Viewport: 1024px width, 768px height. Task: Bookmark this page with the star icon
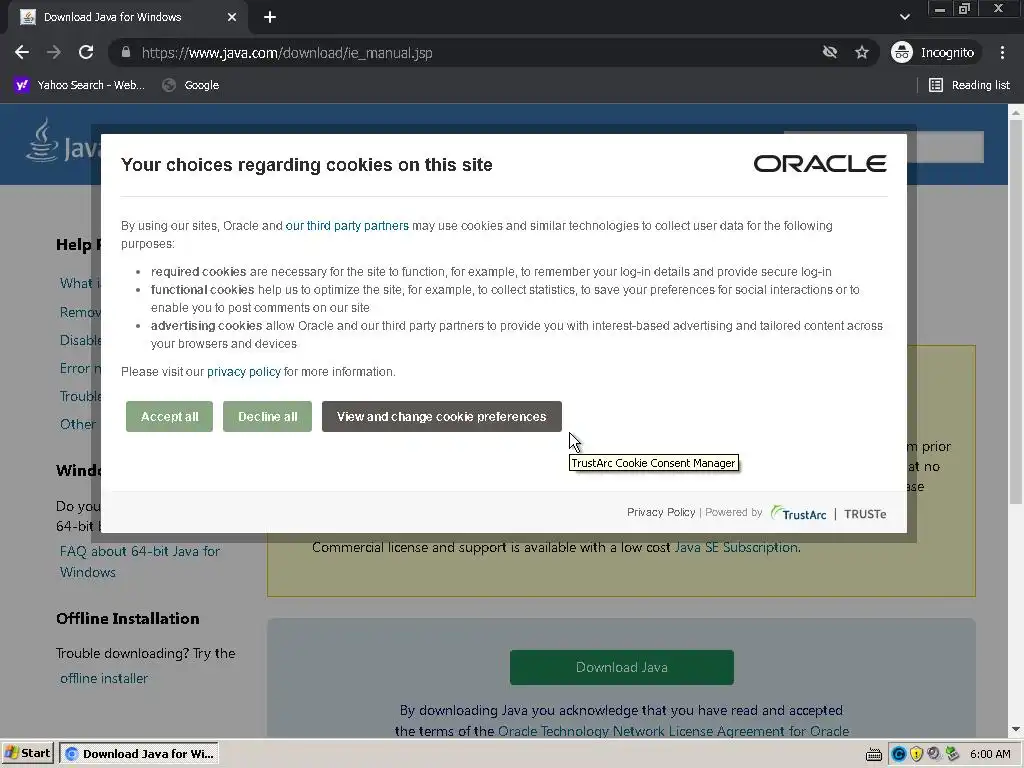tap(861, 52)
